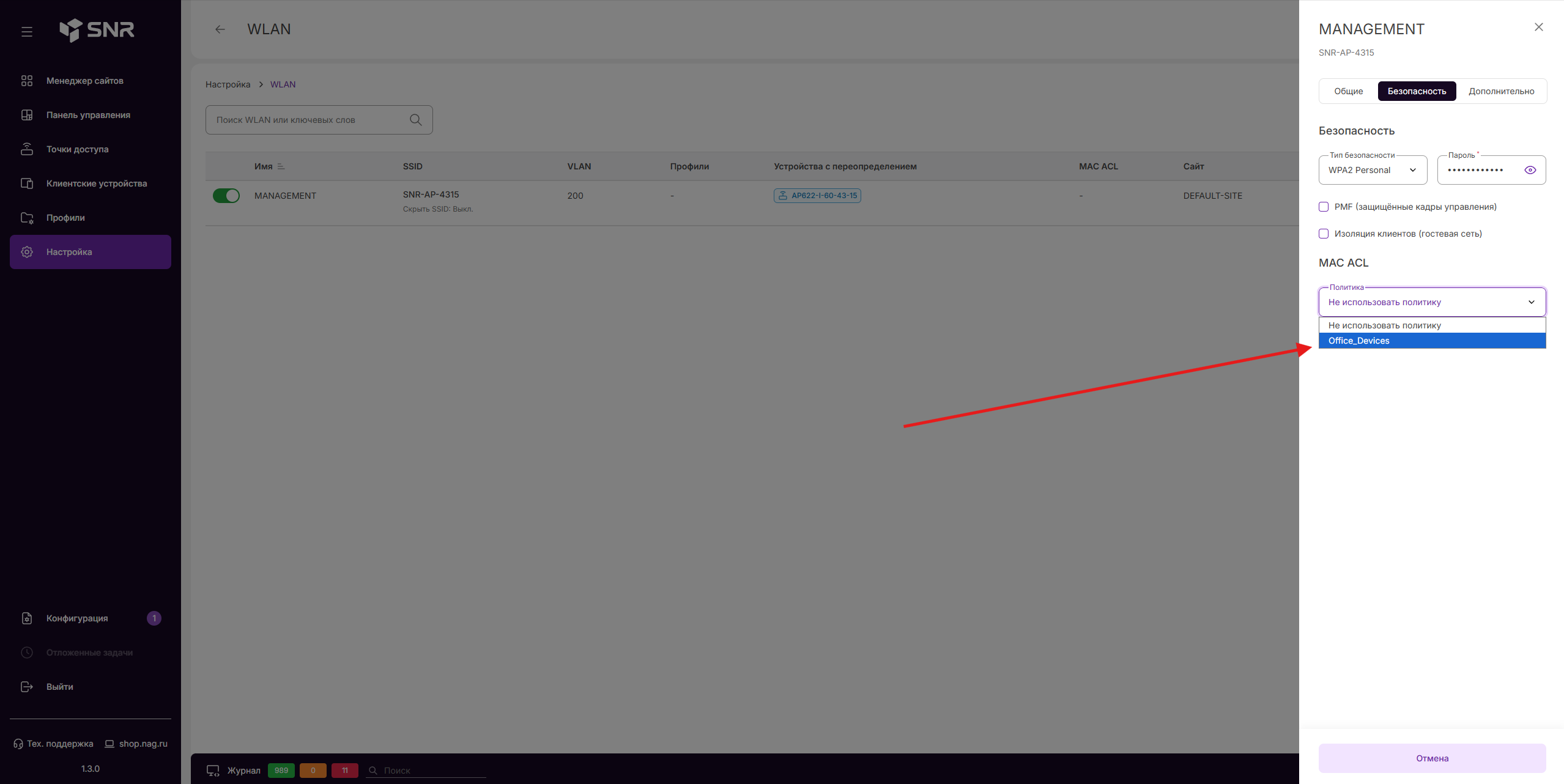Click the Отмена button
This screenshot has height=784, width=1564.
[x=1432, y=758]
